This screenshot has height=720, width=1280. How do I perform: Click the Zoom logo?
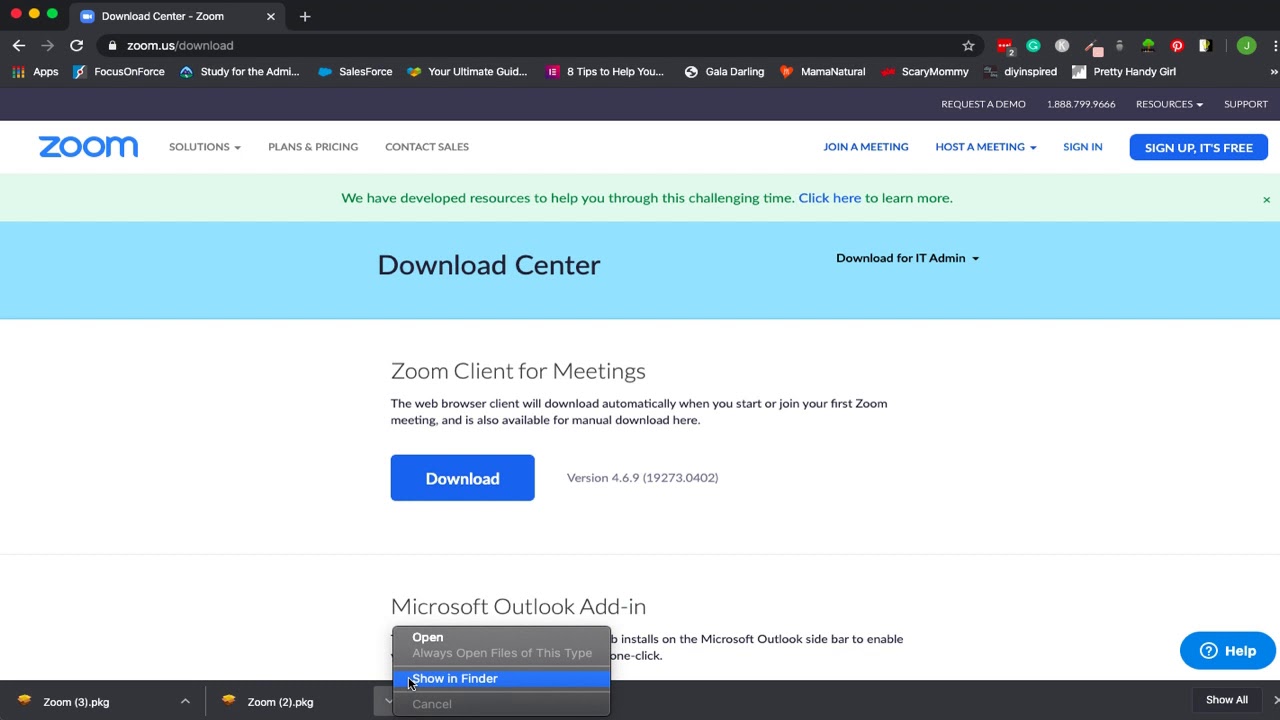[88, 147]
